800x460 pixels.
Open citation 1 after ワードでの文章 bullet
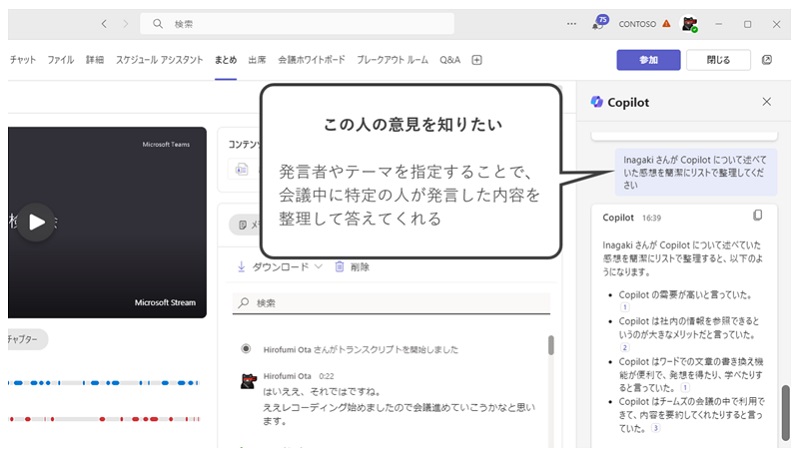pyautogui.click(x=685, y=388)
